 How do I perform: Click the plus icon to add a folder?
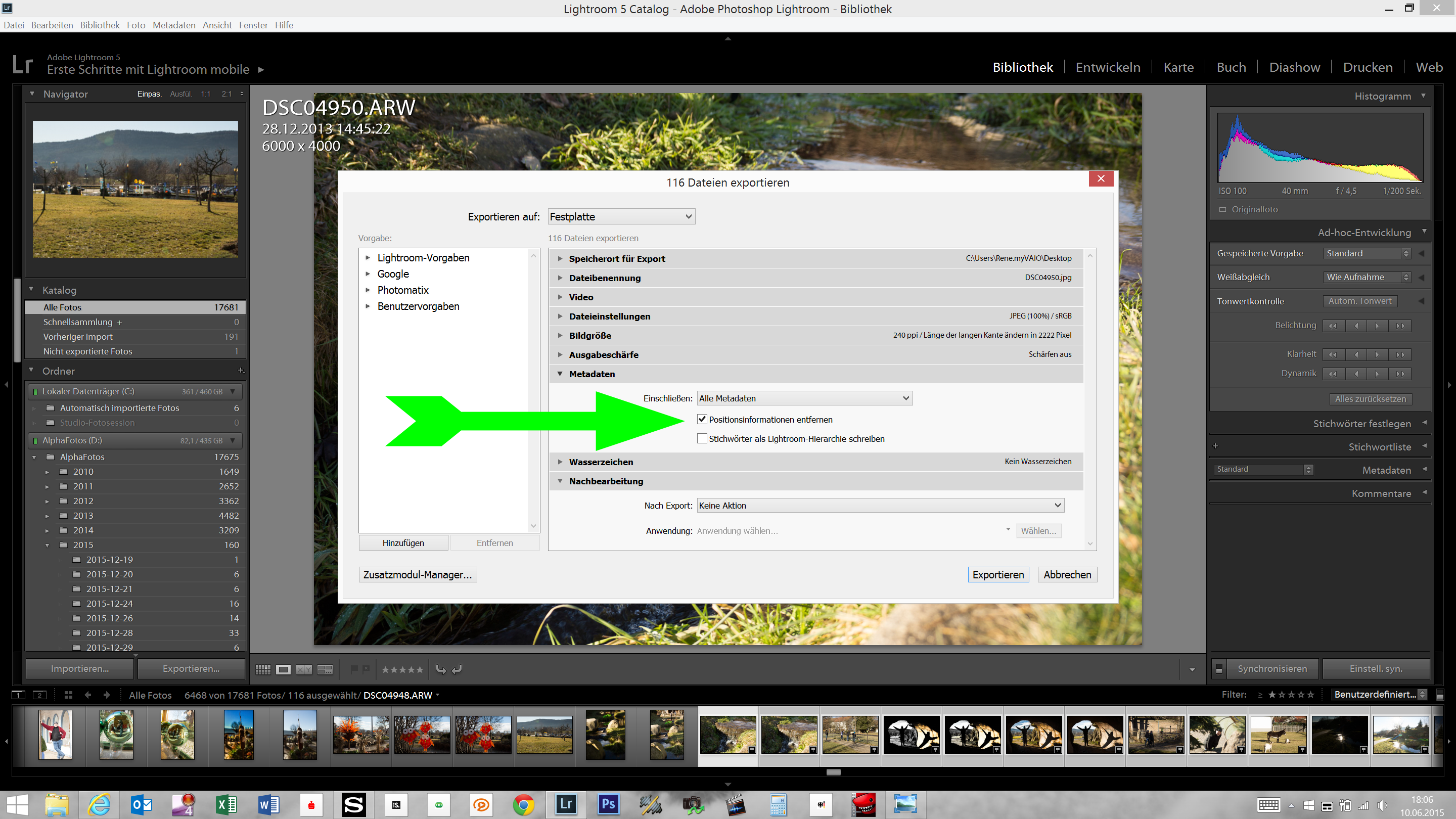point(241,371)
